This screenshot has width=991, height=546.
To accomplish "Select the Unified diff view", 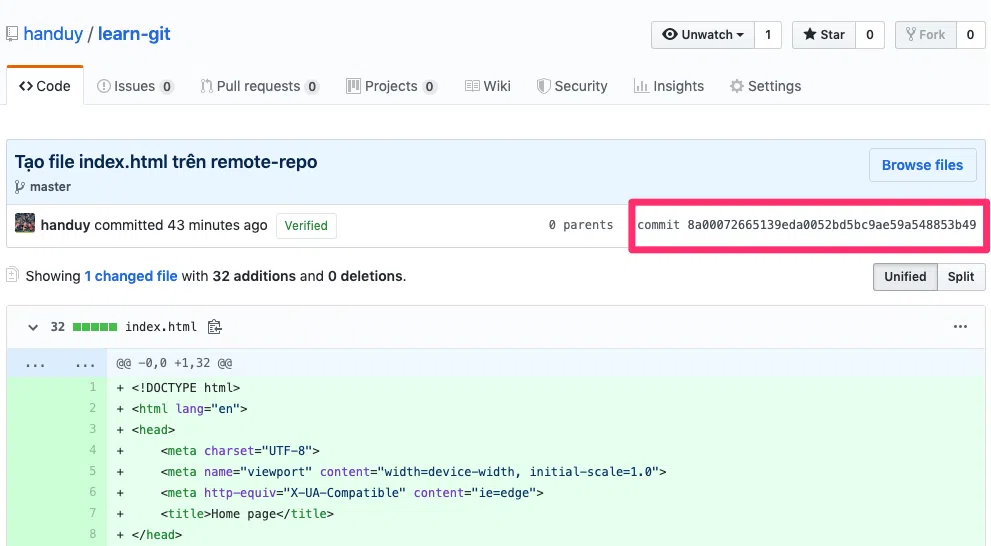I will [905, 277].
